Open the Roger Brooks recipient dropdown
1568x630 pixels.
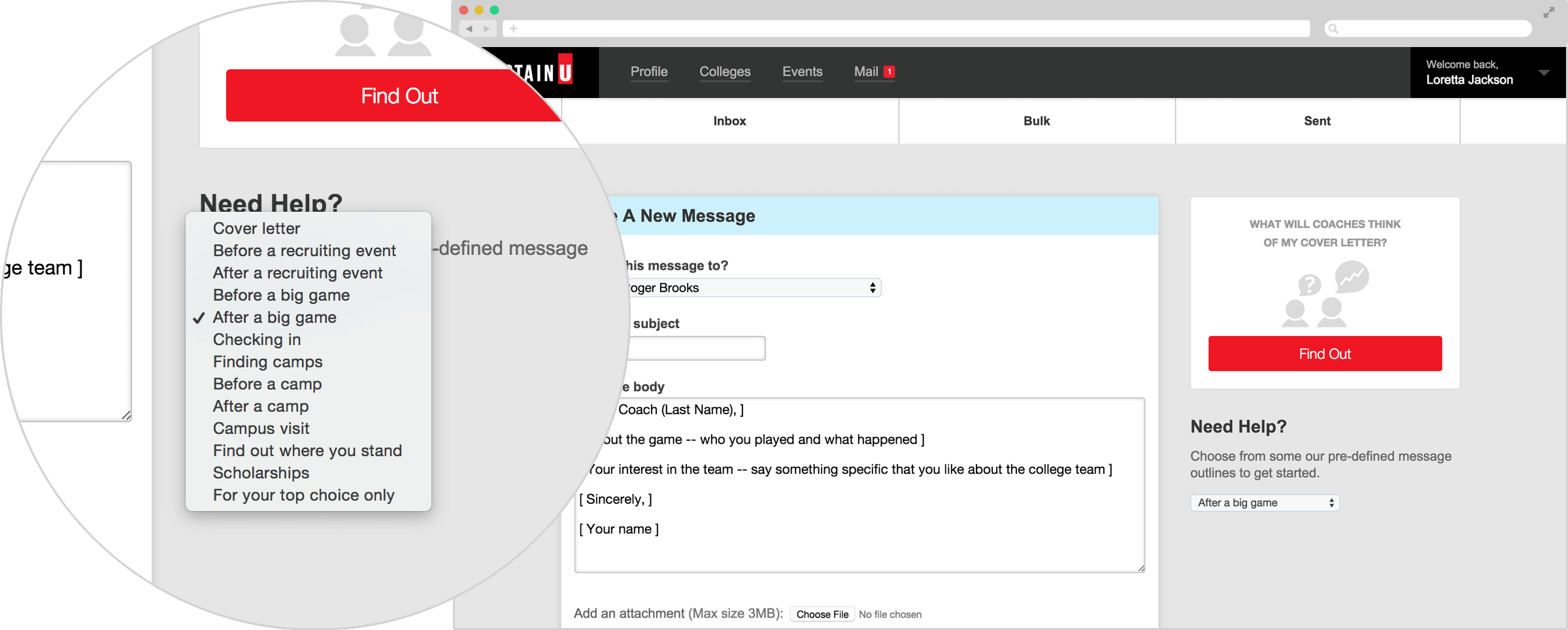752,288
